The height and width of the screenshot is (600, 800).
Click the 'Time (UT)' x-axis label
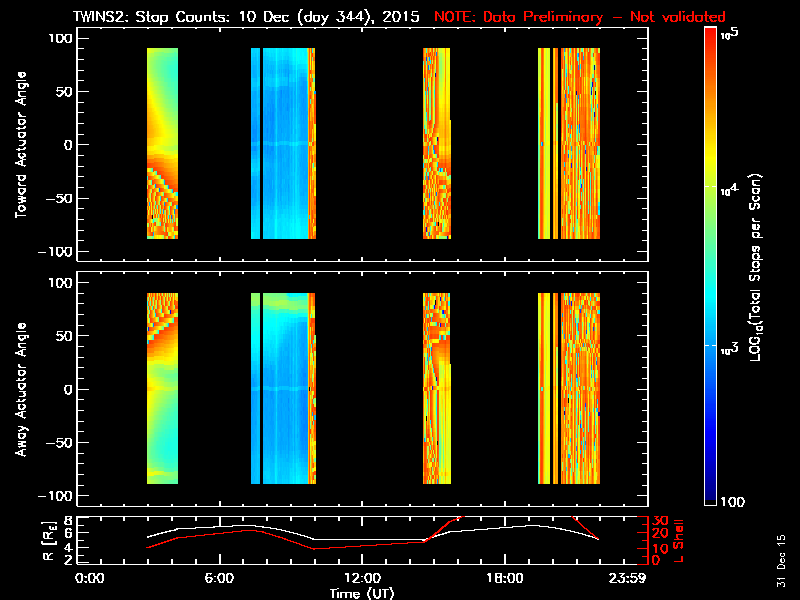[363, 593]
